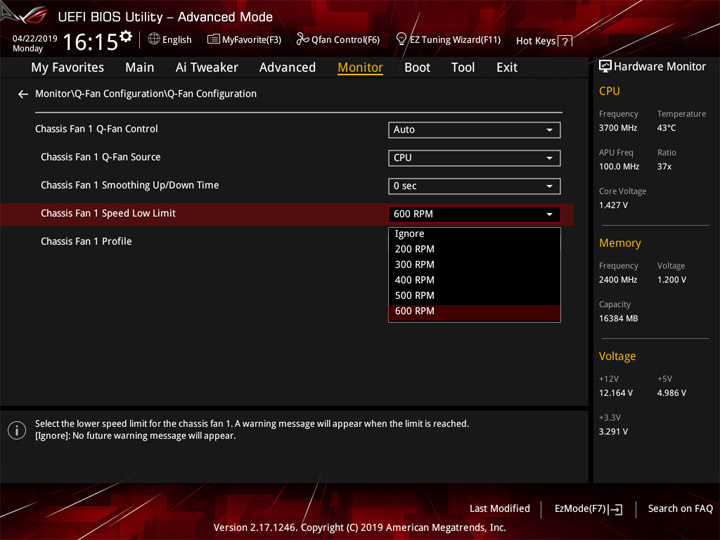Select the Chassis Fan 1 Profile row

pyautogui.click(x=86, y=242)
